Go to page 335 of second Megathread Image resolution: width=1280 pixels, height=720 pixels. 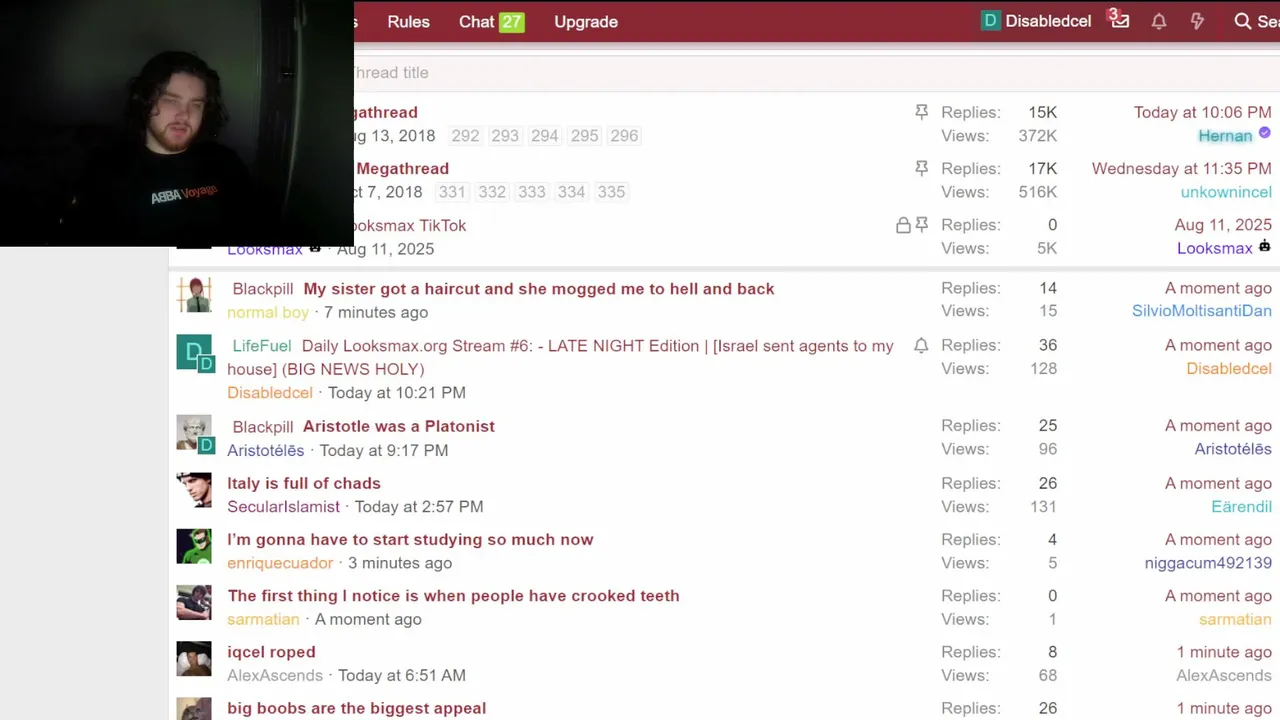611,192
